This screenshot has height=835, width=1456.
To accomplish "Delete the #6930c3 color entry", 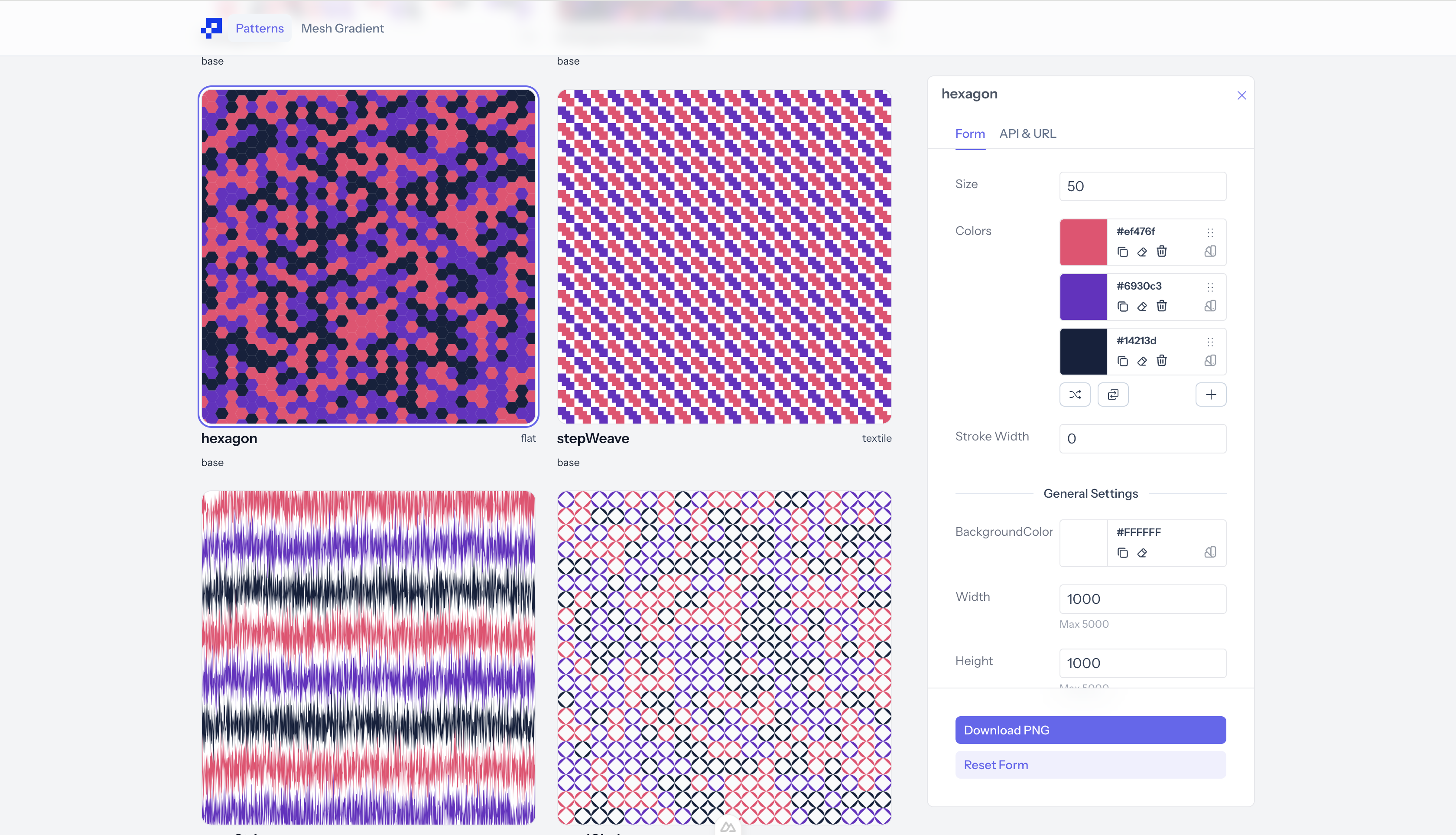I will pyautogui.click(x=1161, y=306).
